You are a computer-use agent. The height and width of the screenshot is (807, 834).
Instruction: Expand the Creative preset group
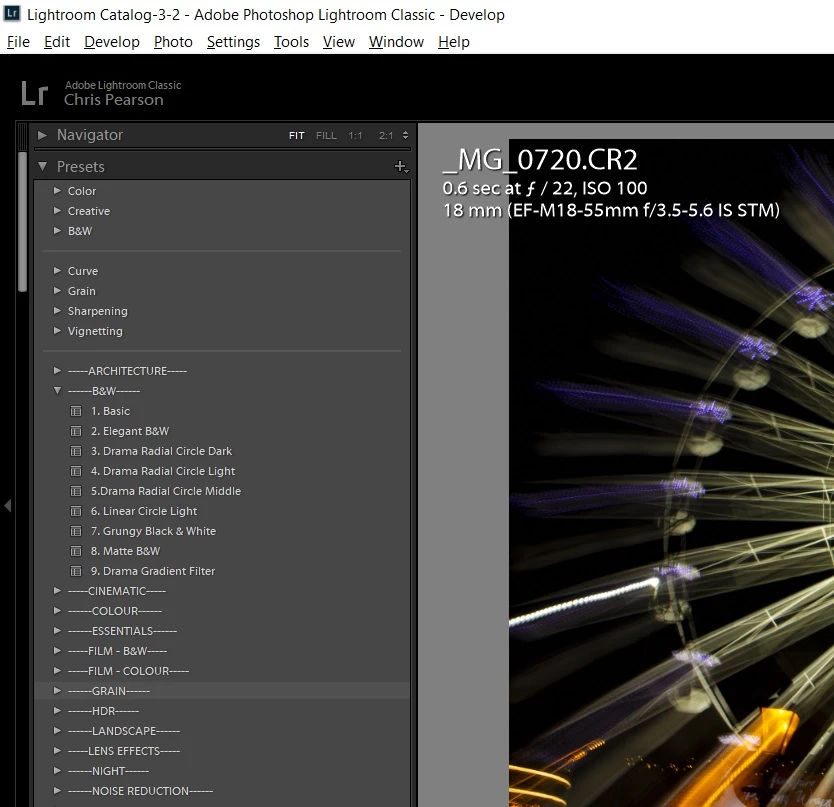(x=57, y=211)
